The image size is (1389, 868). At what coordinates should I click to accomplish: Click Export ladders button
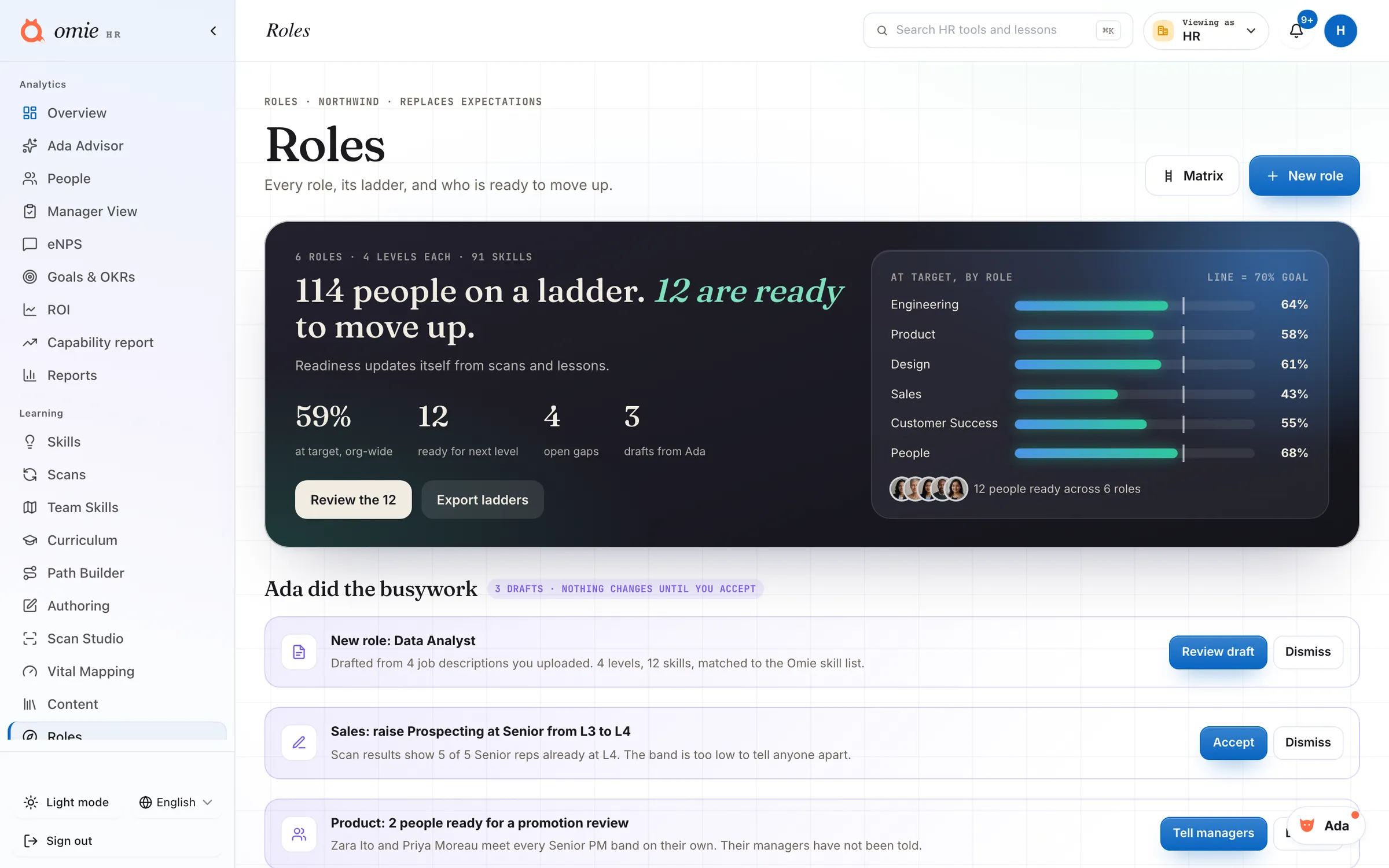[x=482, y=499]
